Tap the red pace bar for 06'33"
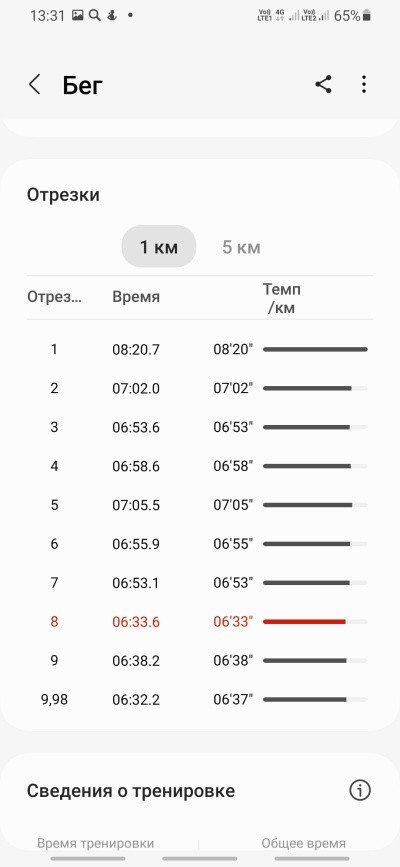The width and height of the screenshot is (400, 867). click(x=304, y=621)
